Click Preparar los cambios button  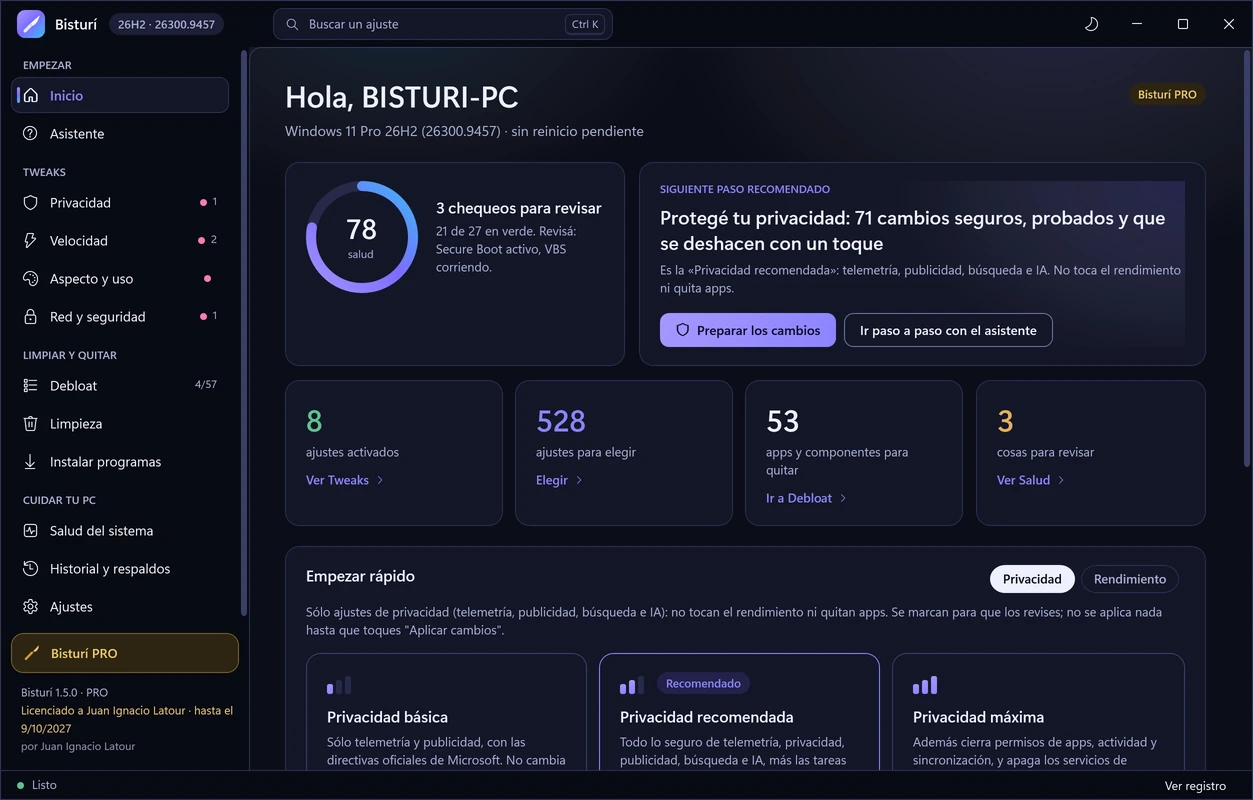748,330
